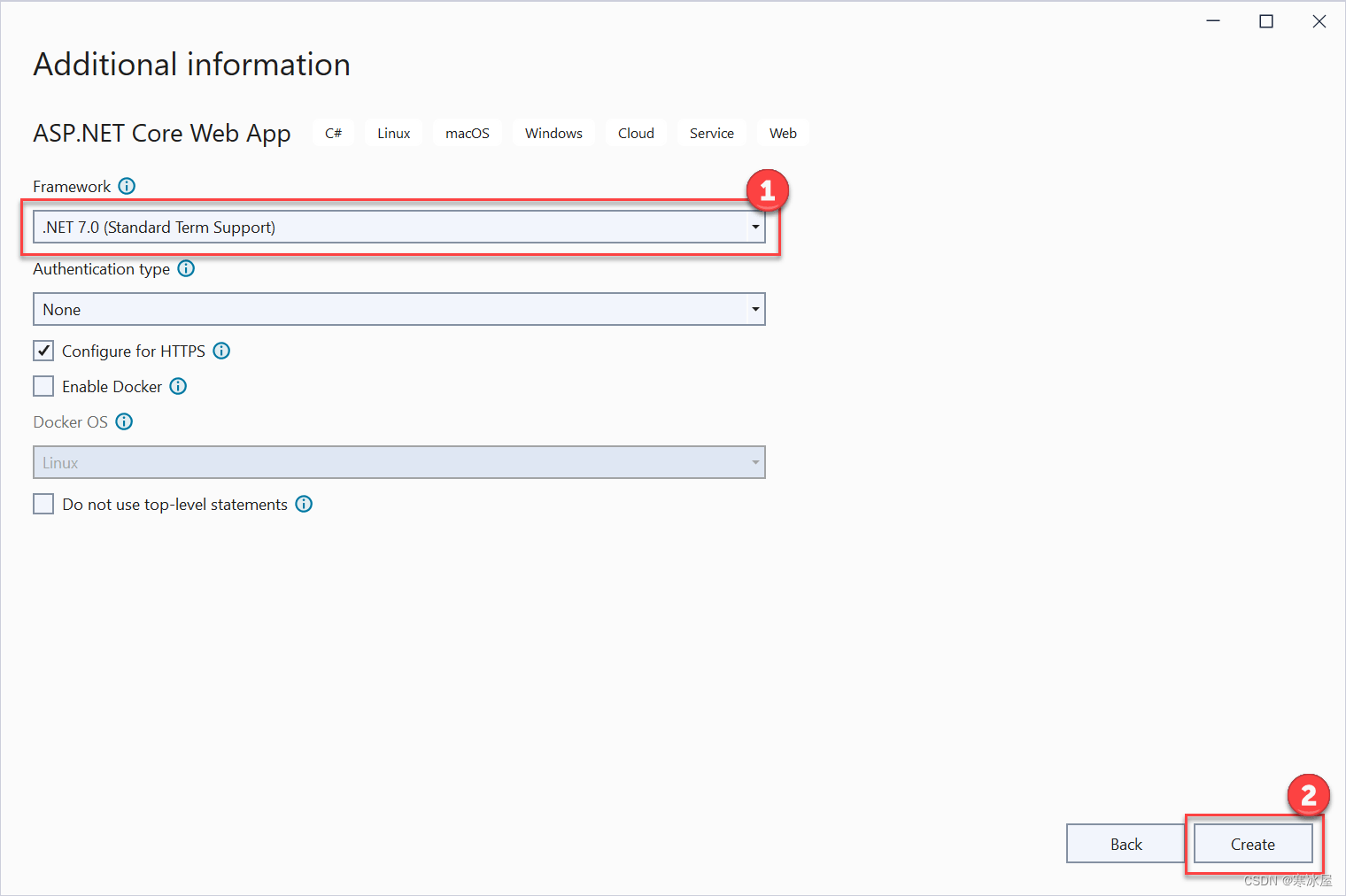Click the red badge numbered 2
1346x896 pixels.
1309,795
